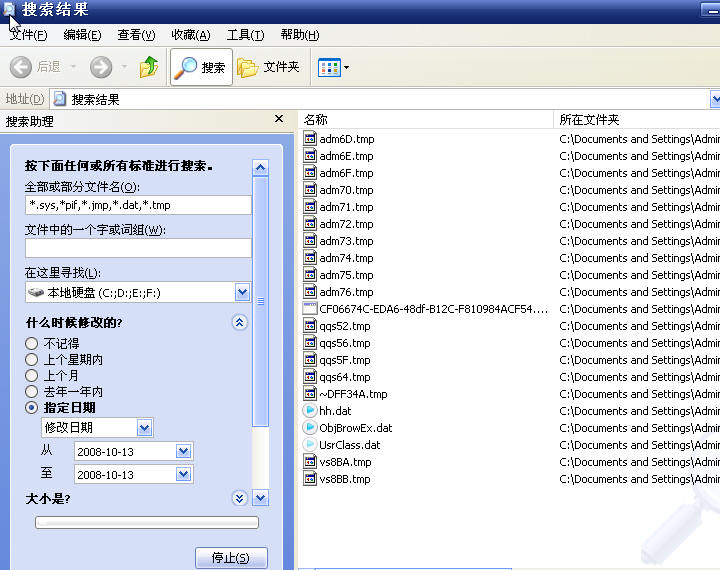The image size is (720, 570).
Task: Open the 工具(T) menu
Action: (245, 35)
